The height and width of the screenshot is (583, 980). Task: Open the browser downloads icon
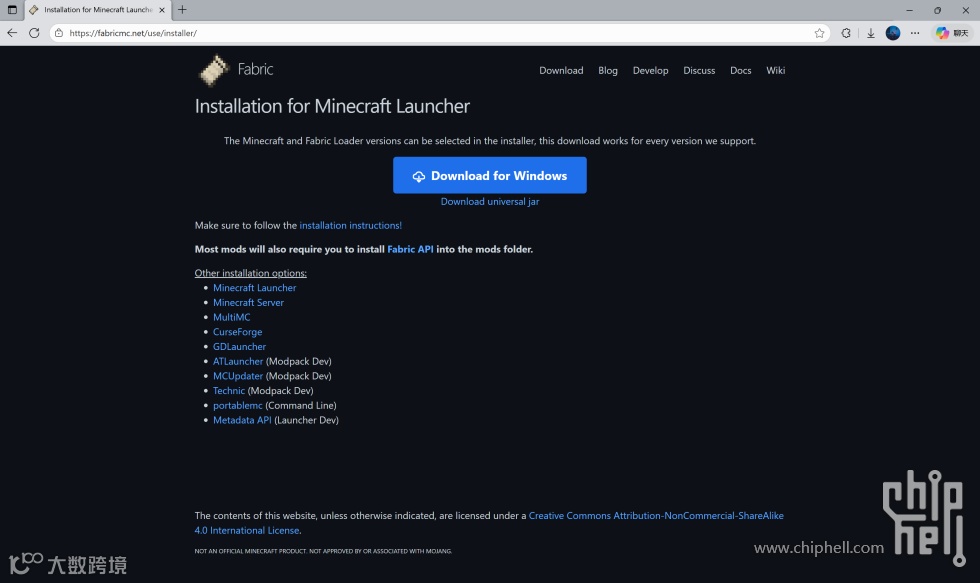tap(870, 33)
